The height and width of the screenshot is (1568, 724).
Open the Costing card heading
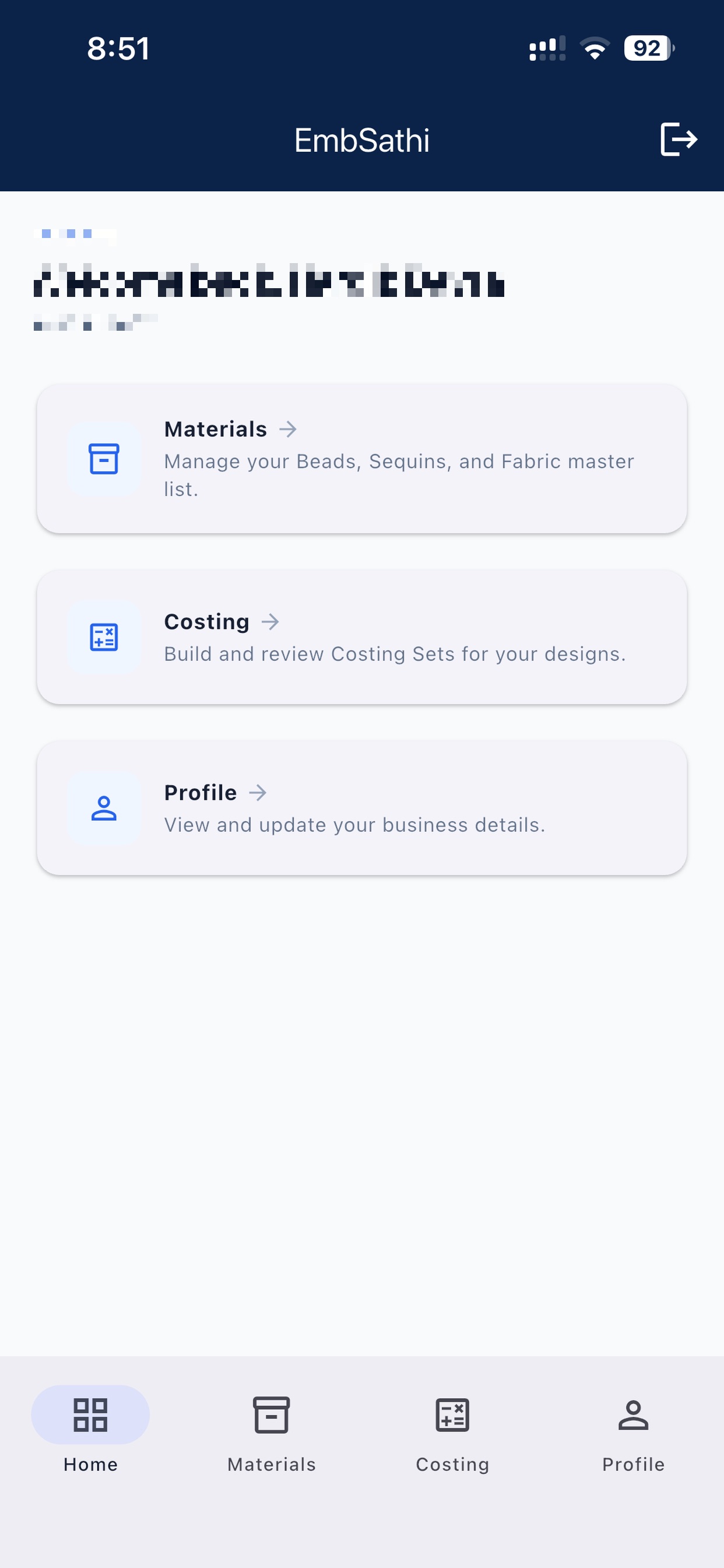pyautogui.click(x=207, y=621)
